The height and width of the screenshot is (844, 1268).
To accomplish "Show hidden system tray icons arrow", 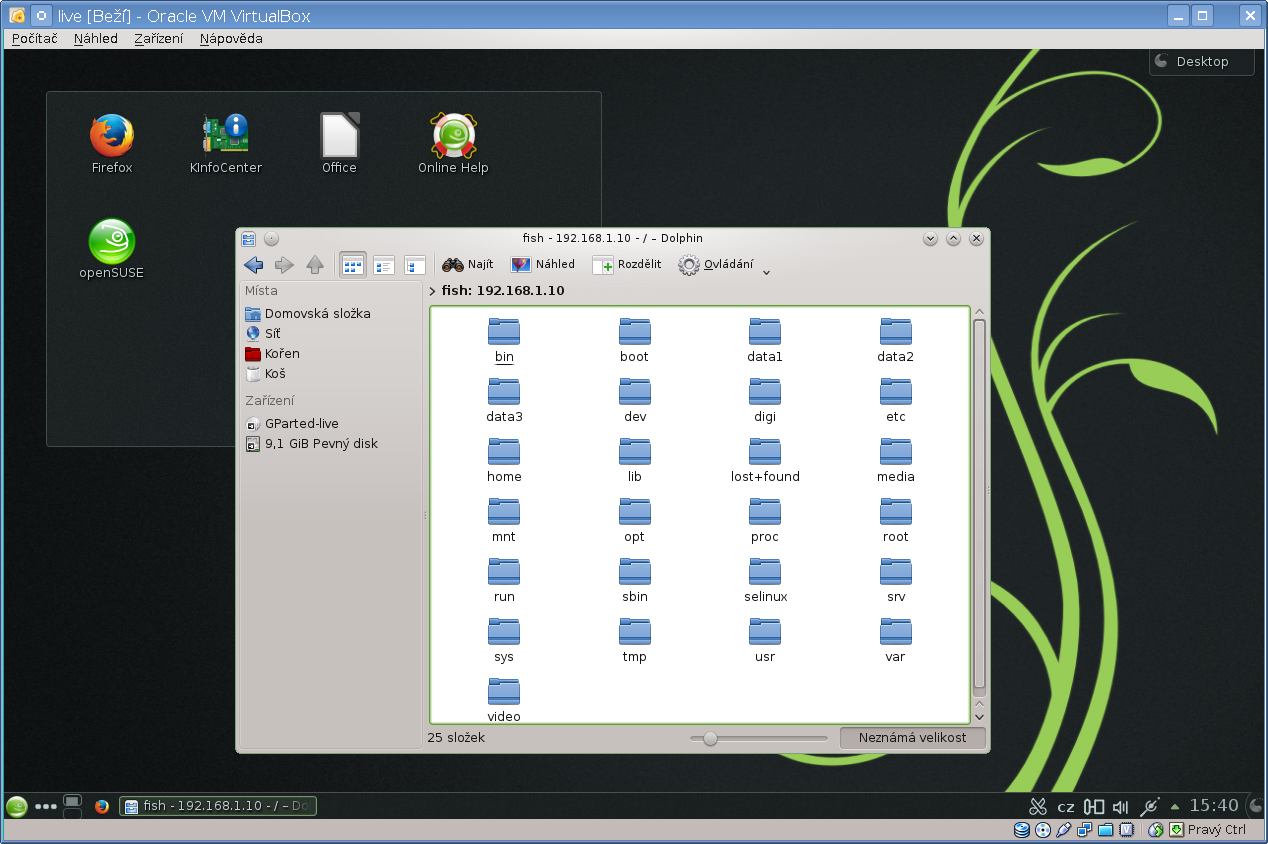I will [x=1175, y=806].
